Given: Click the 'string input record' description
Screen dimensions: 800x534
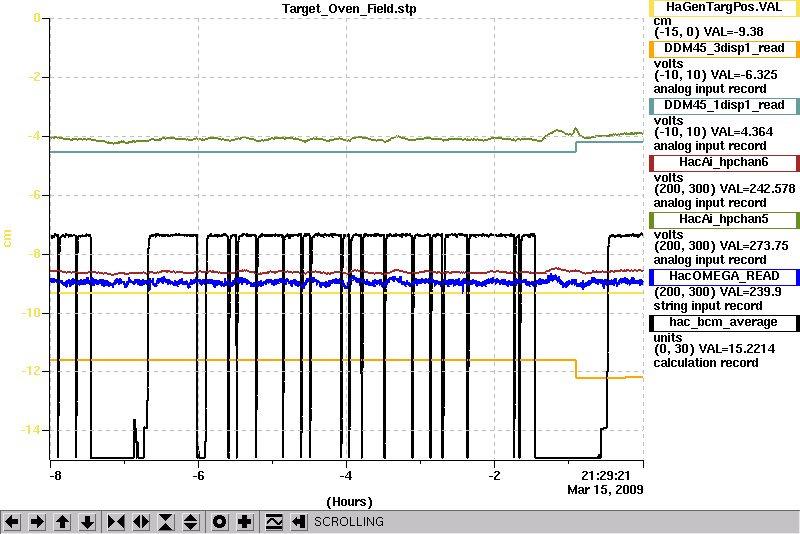Looking at the screenshot, I should pyautogui.click(x=708, y=306).
